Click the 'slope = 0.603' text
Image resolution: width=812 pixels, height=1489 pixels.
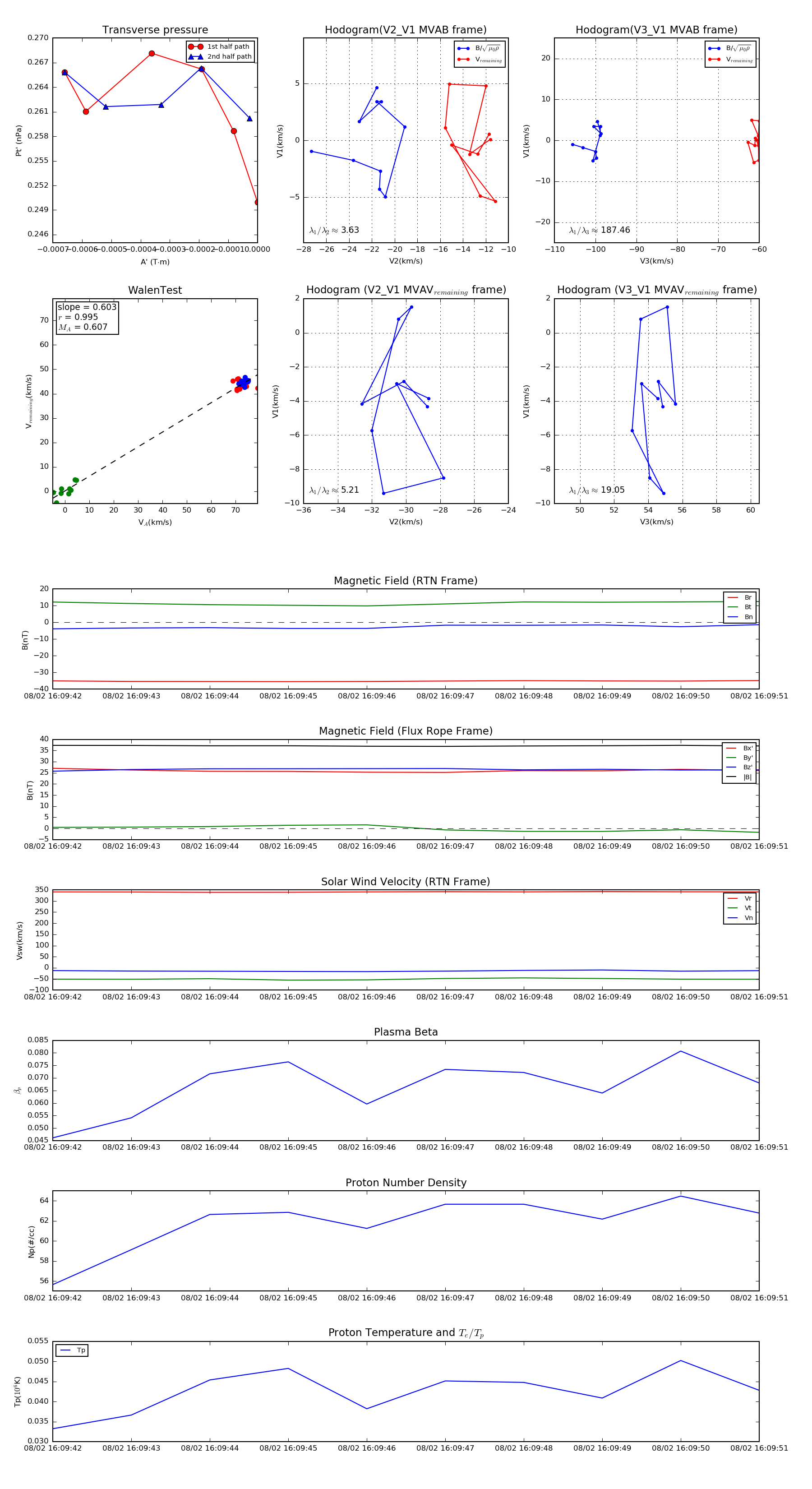[87, 307]
